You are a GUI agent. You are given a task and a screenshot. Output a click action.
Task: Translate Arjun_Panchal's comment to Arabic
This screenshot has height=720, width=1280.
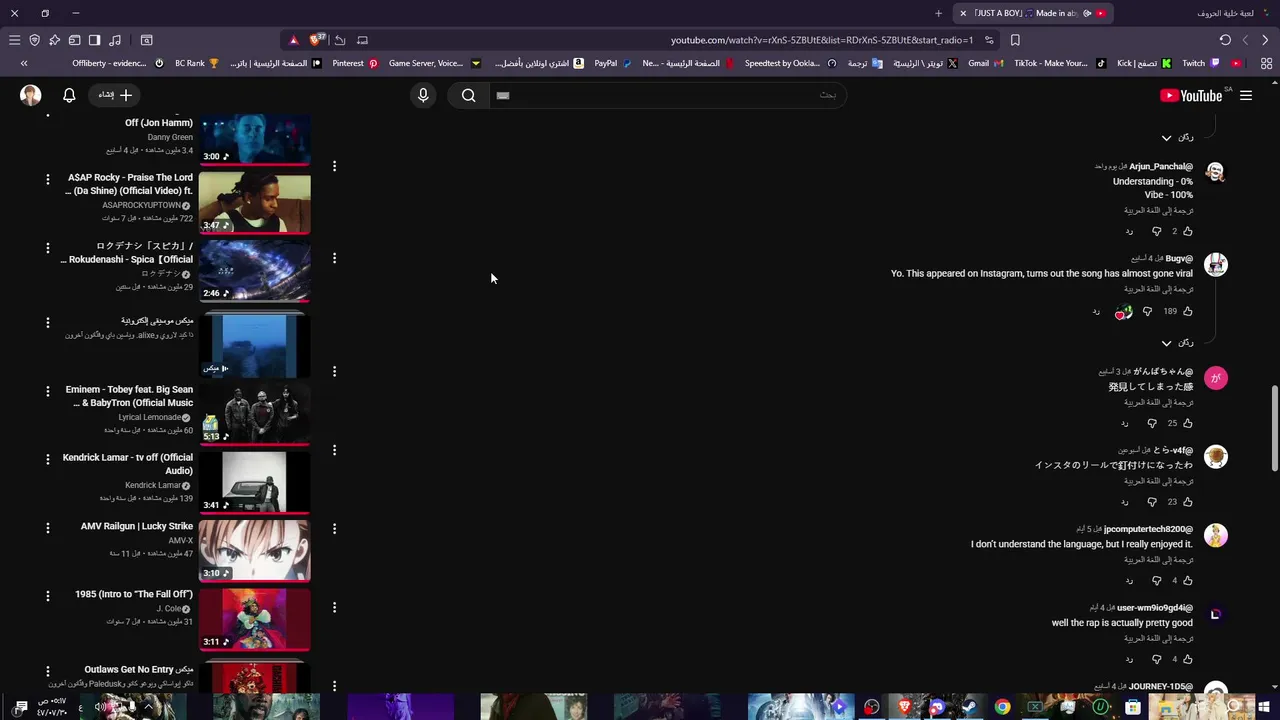tap(1158, 211)
